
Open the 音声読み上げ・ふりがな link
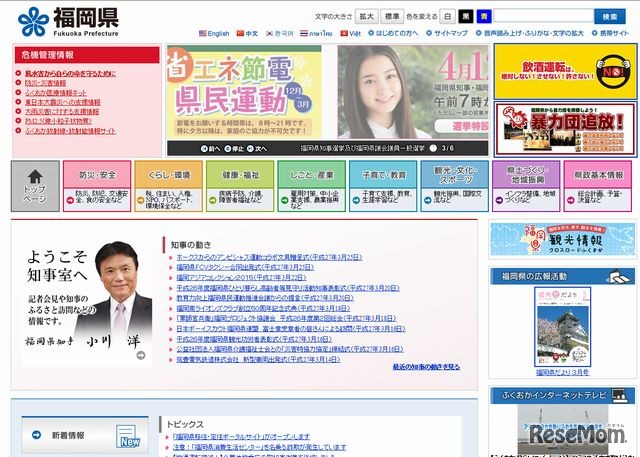pos(530,33)
